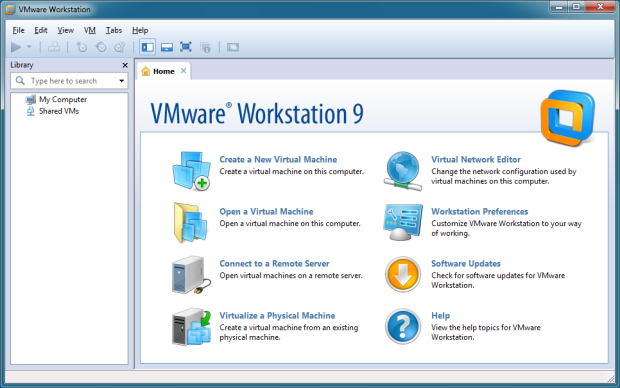The width and height of the screenshot is (620, 388).
Task: Toggle the thumbnail bar view button
Action: 166,47
